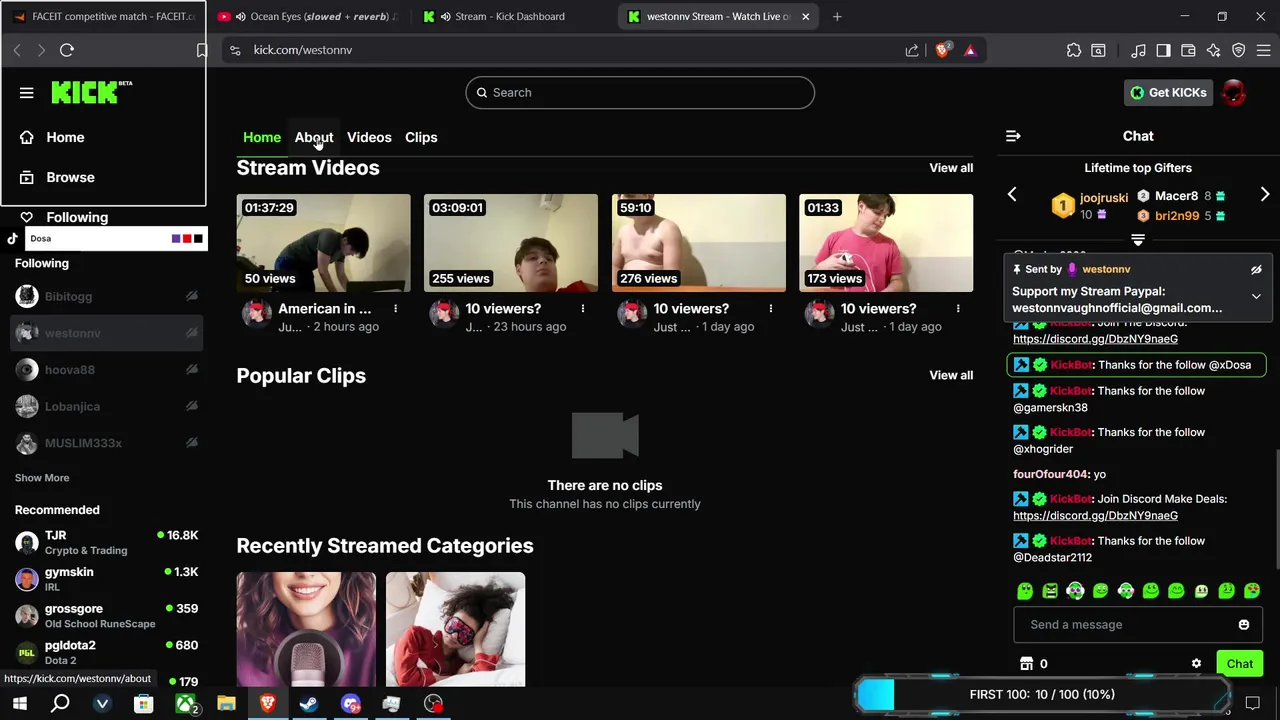Open the 03:09:01 stream video thumbnail
This screenshot has width=1280, height=720.
coord(511,243)
